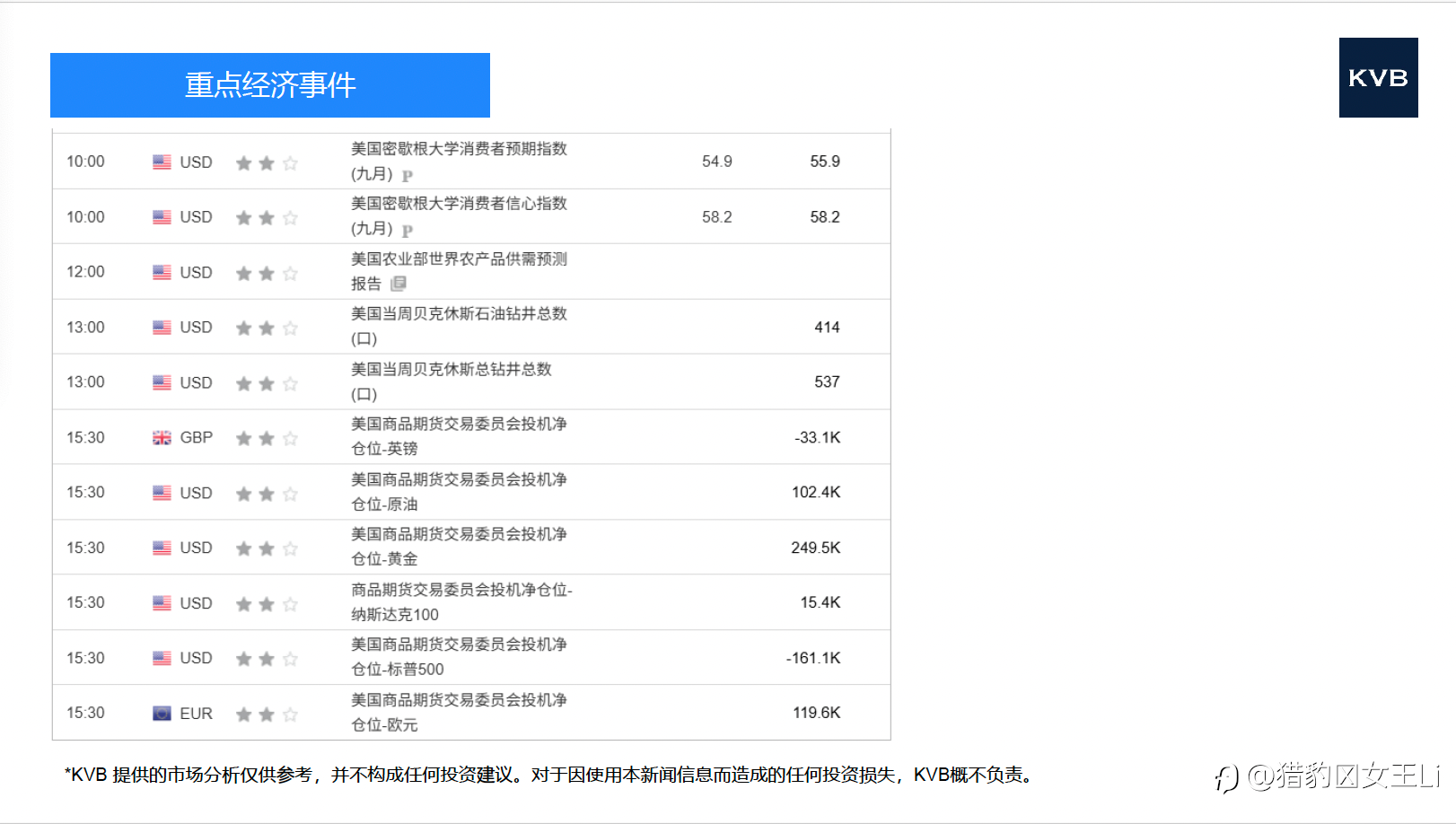Click the EU flag beside EUR

[x=162, y=714]
